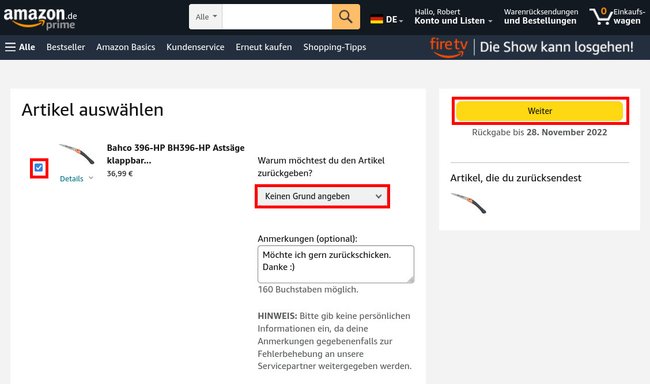
Task: Expand the Details link under product image
Action: [x=76, y=179]
